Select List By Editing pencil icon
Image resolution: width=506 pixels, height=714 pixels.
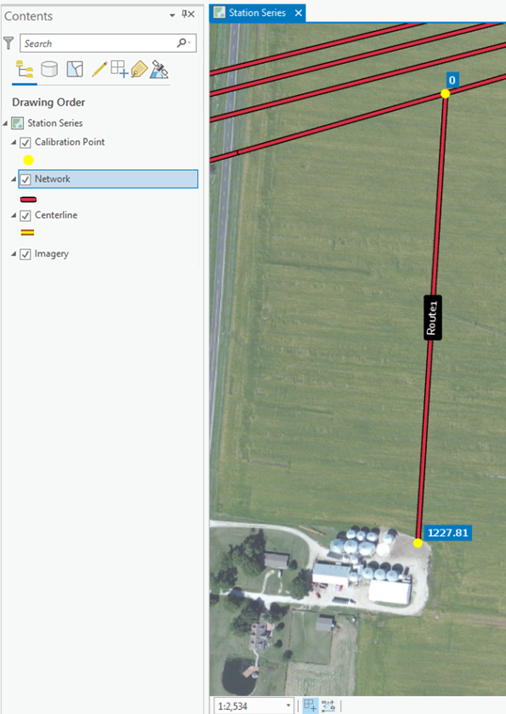tap(99, 69)
